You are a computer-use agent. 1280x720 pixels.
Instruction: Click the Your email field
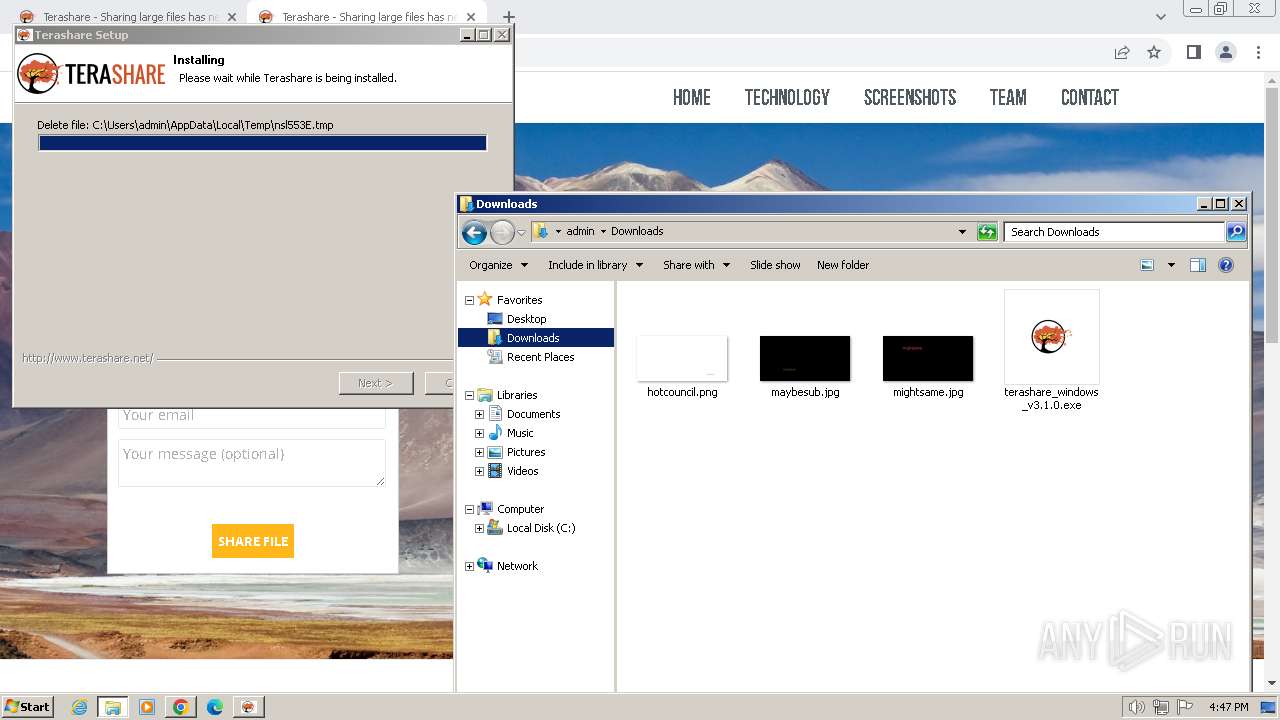pyautogui.click(x=251, y=416)
